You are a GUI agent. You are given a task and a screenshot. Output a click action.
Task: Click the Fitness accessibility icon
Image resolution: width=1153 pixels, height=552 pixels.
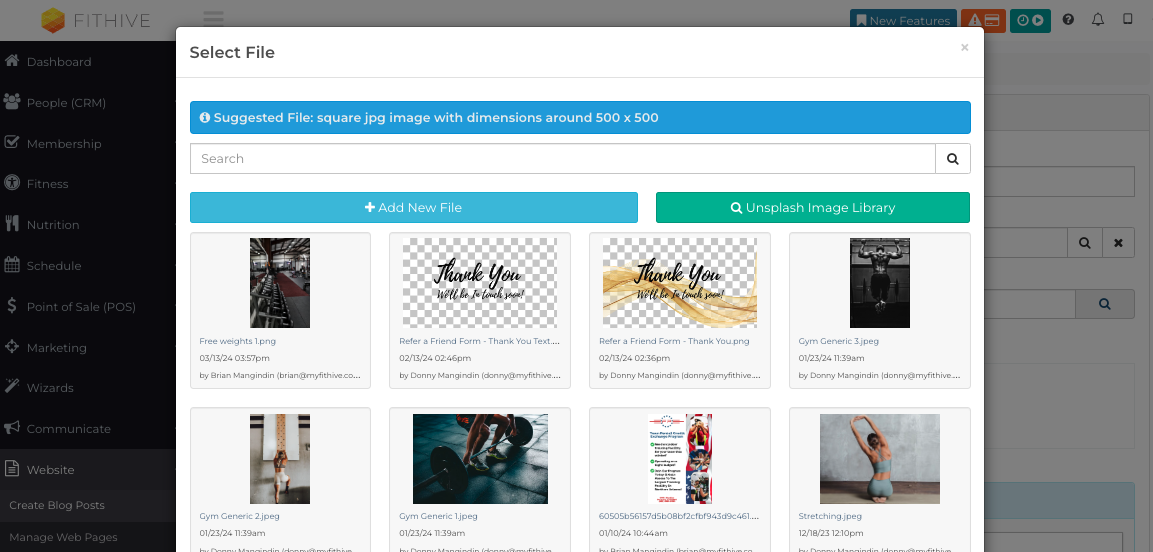coord(11,182)
